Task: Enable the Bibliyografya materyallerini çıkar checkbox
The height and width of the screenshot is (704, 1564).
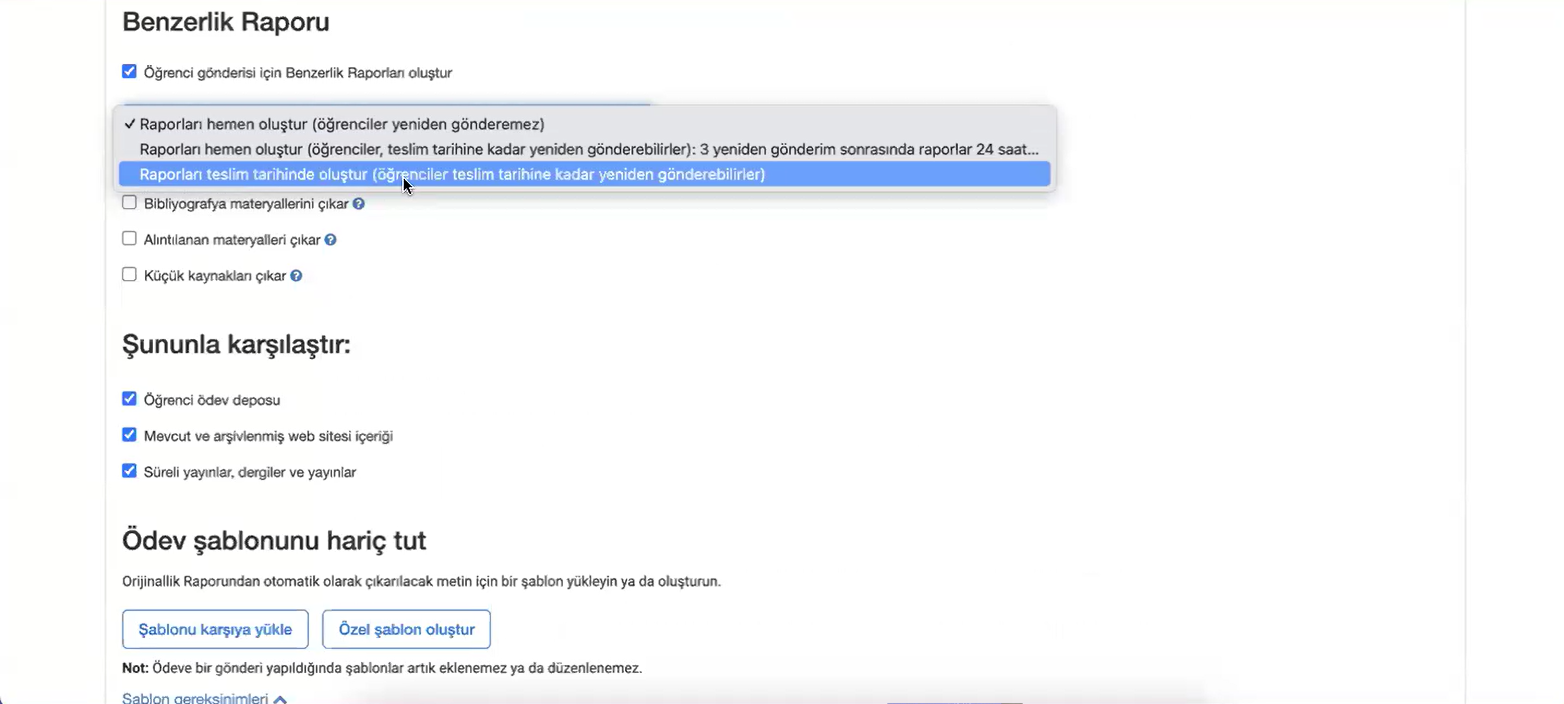Action: [129, 203]
